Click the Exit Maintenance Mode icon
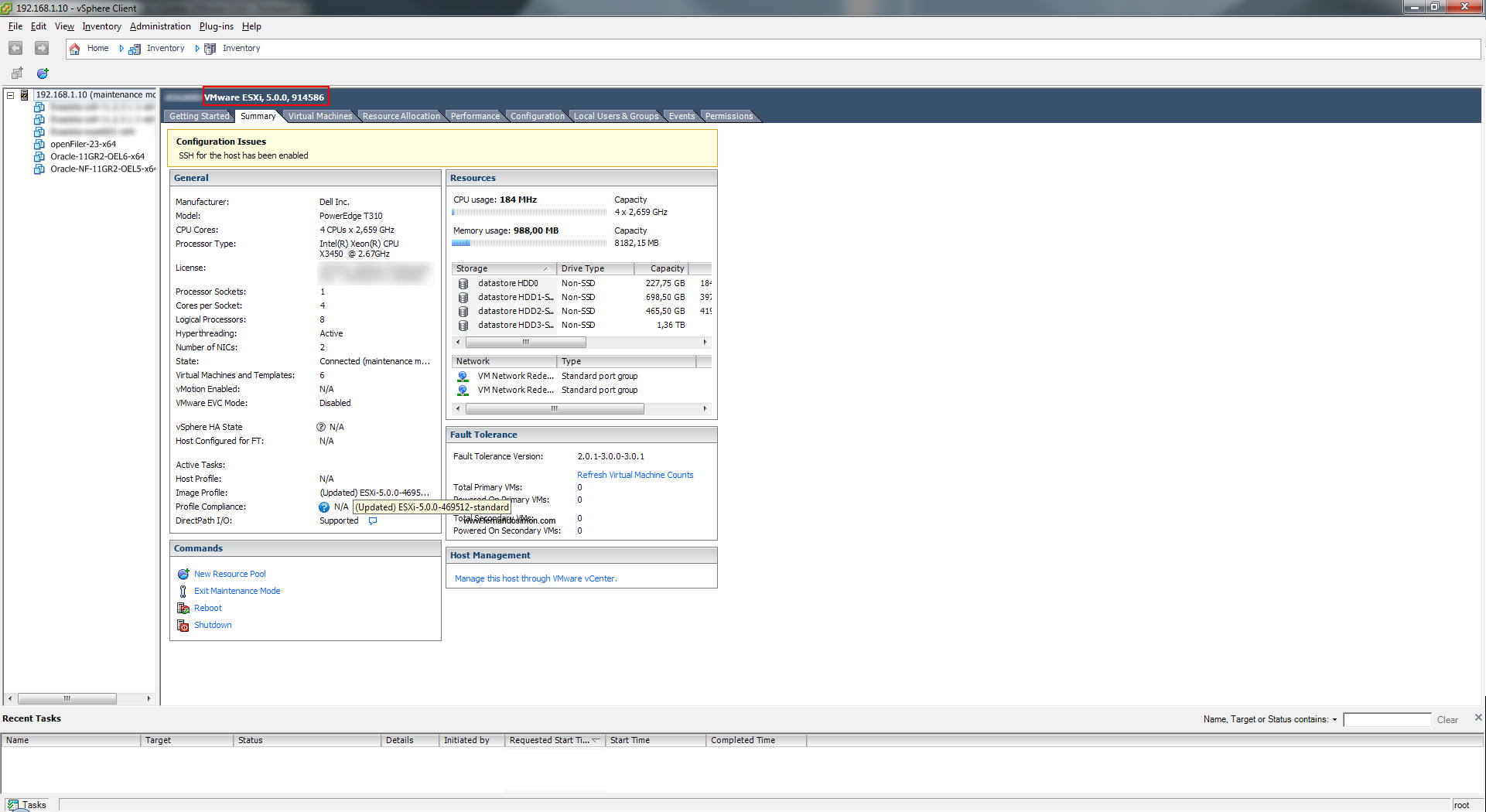 coord(183,592)
